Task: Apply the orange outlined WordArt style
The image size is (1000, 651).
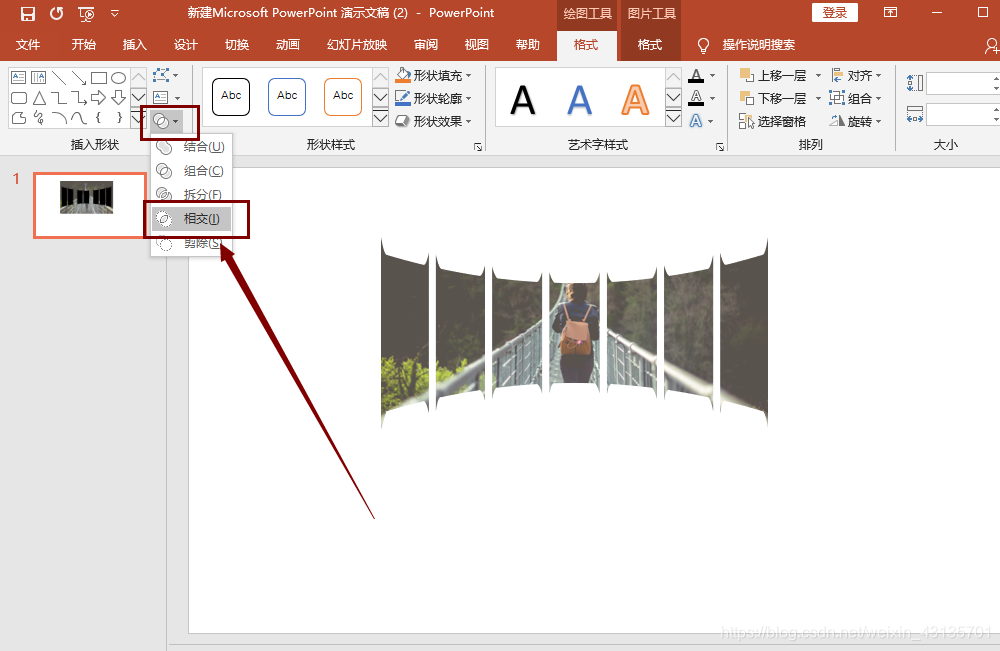Action: click(x=635, y=100)
